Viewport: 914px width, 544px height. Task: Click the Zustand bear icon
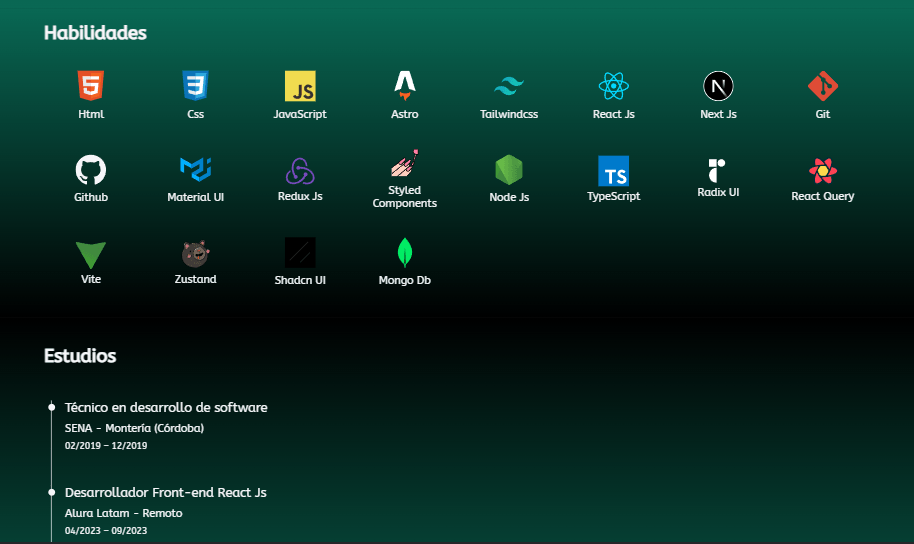195,254
